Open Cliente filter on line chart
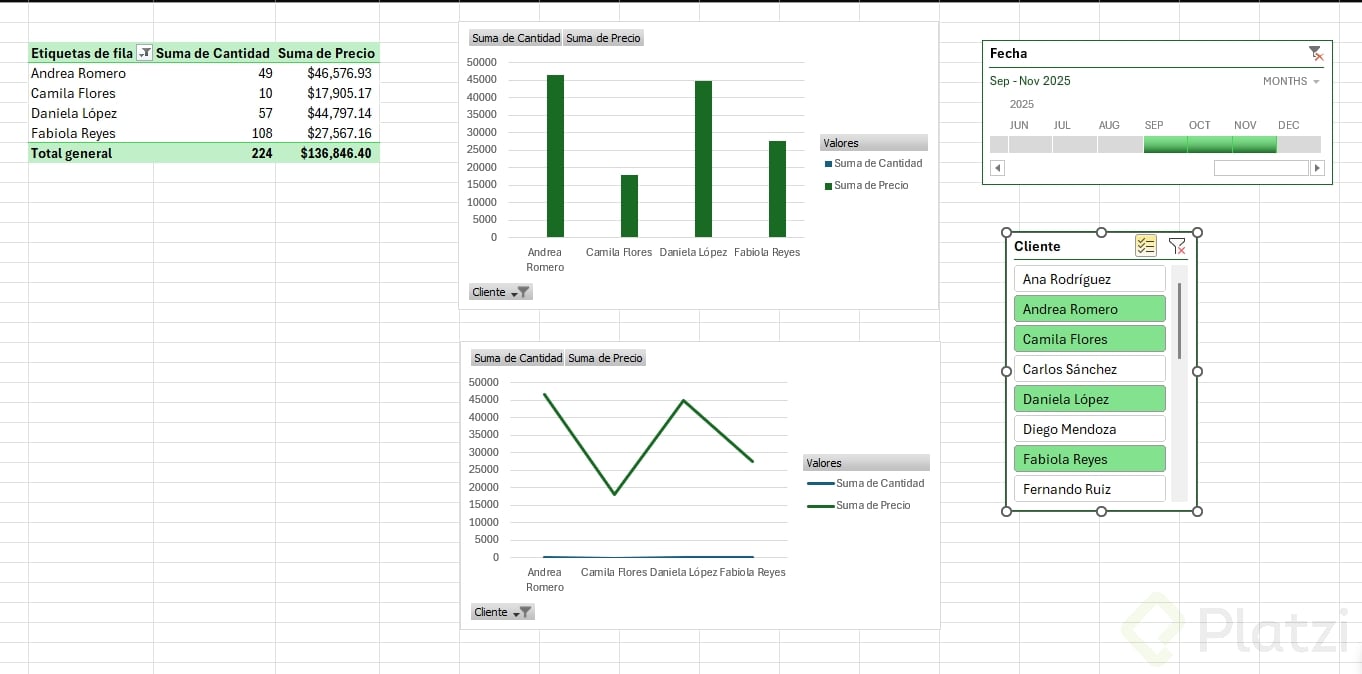The image size is (1362, 674). 502,612
